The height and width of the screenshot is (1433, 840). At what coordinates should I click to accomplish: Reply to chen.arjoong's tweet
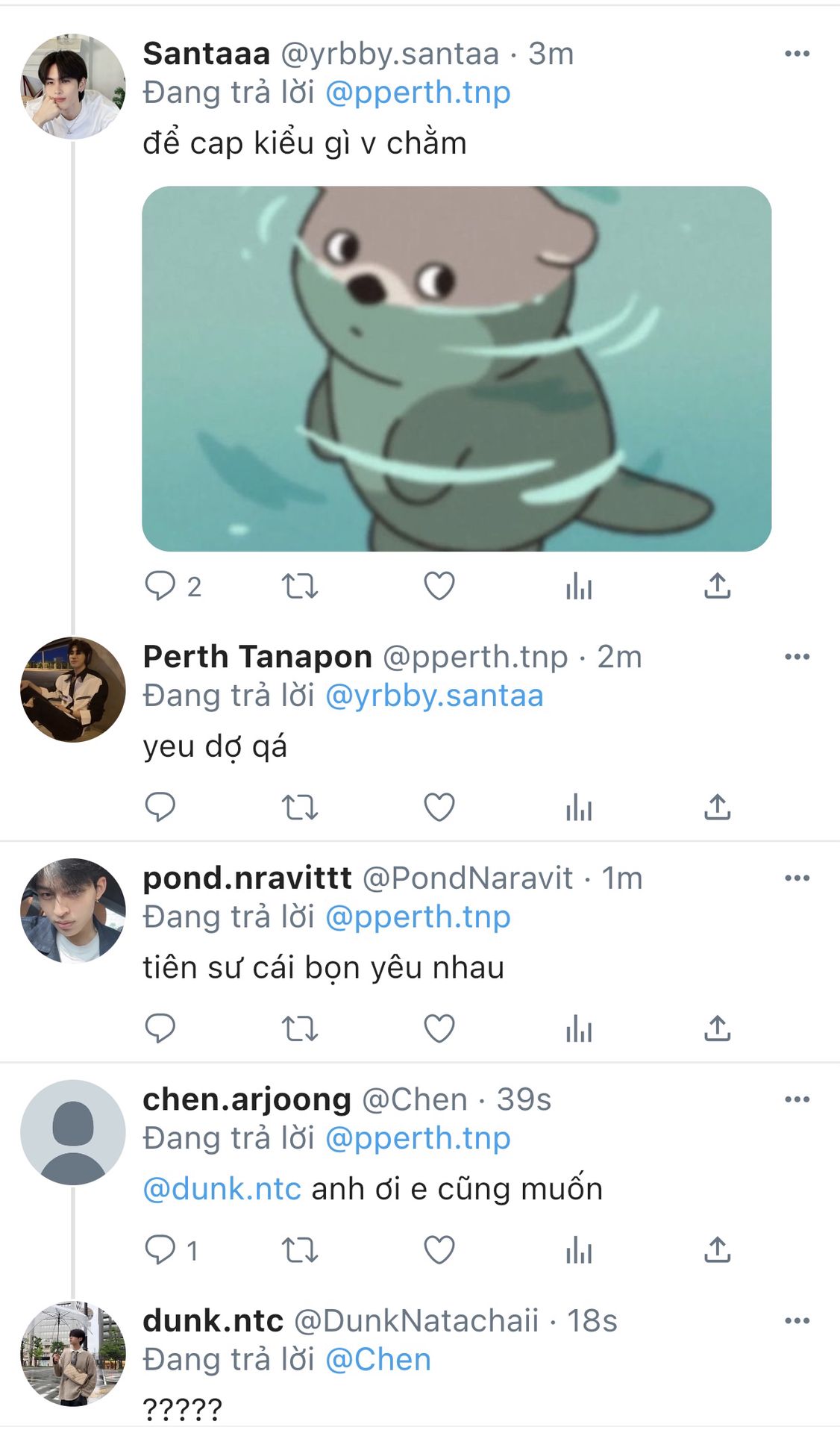[160, 1249]
